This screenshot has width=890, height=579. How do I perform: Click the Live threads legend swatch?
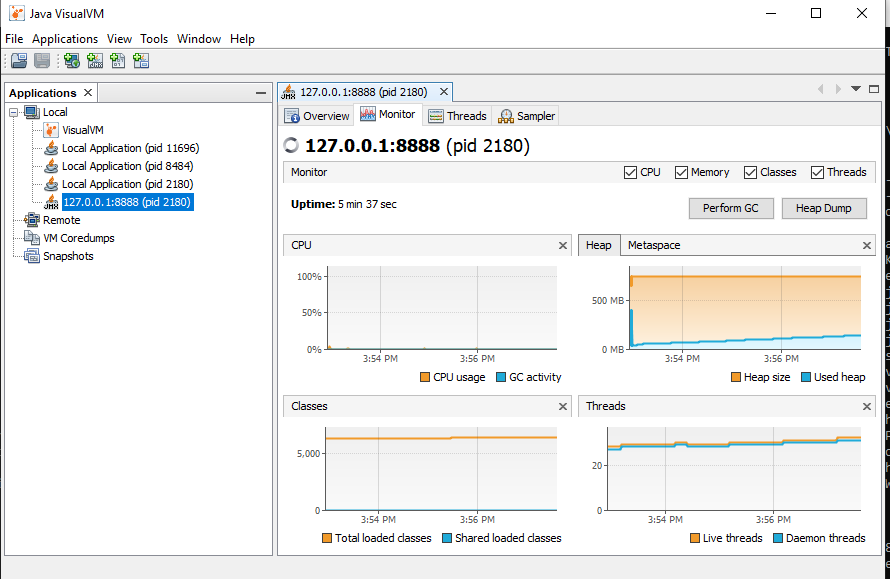(695, 538)
